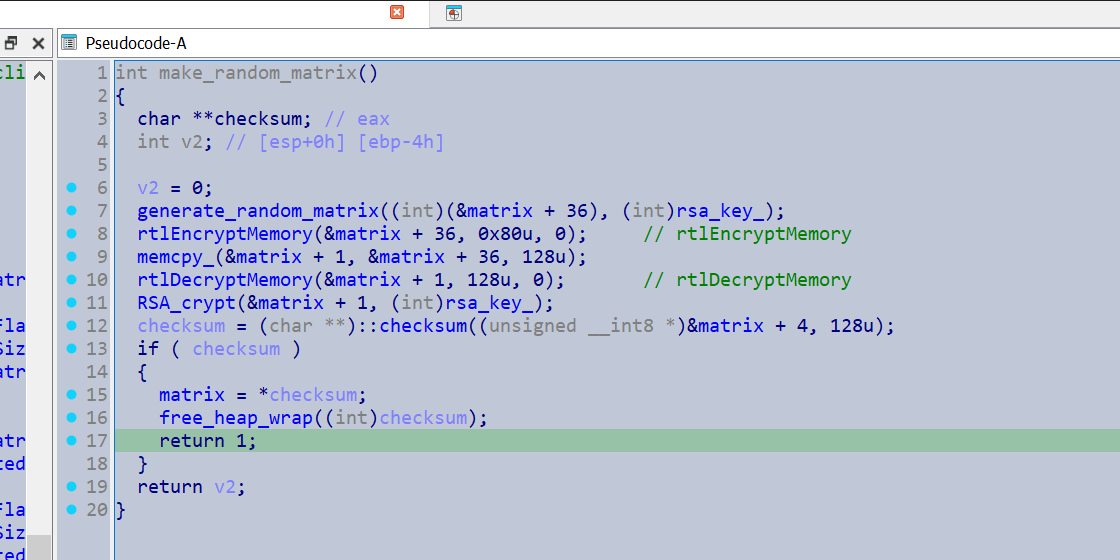
Task: Click the green rtlEncryptMemory comment
Action: [x=747, y=234]
